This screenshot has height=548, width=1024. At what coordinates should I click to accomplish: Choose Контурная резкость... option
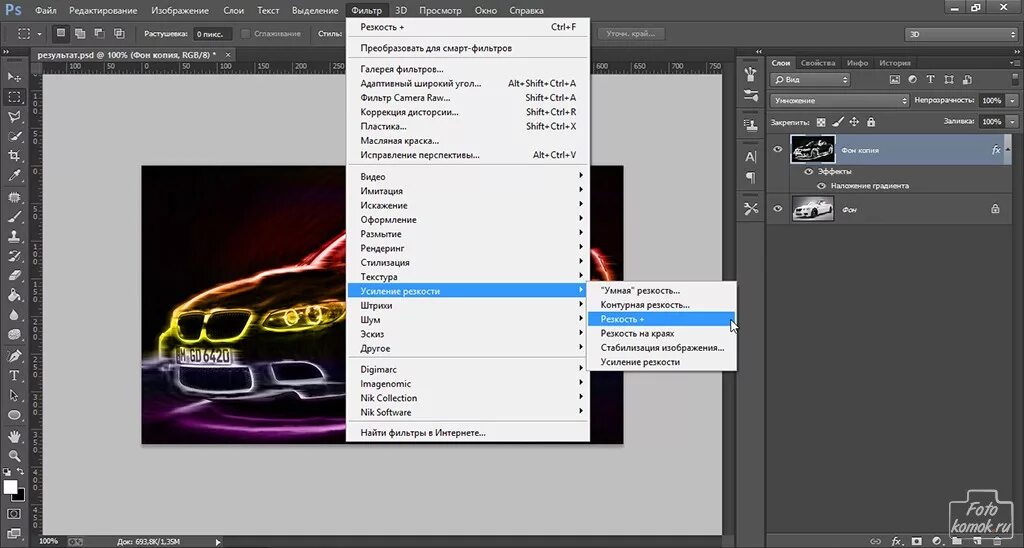coord(662,304)
